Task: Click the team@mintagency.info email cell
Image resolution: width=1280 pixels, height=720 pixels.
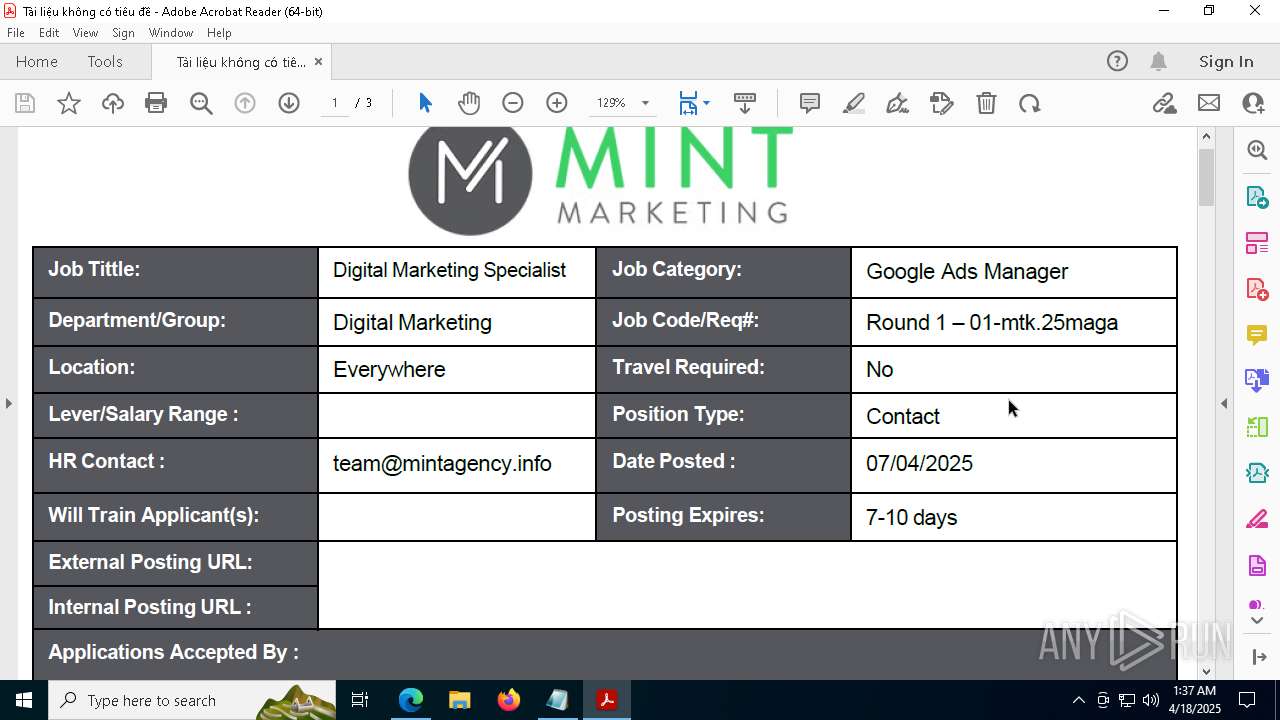Action: tap(456, 464)
